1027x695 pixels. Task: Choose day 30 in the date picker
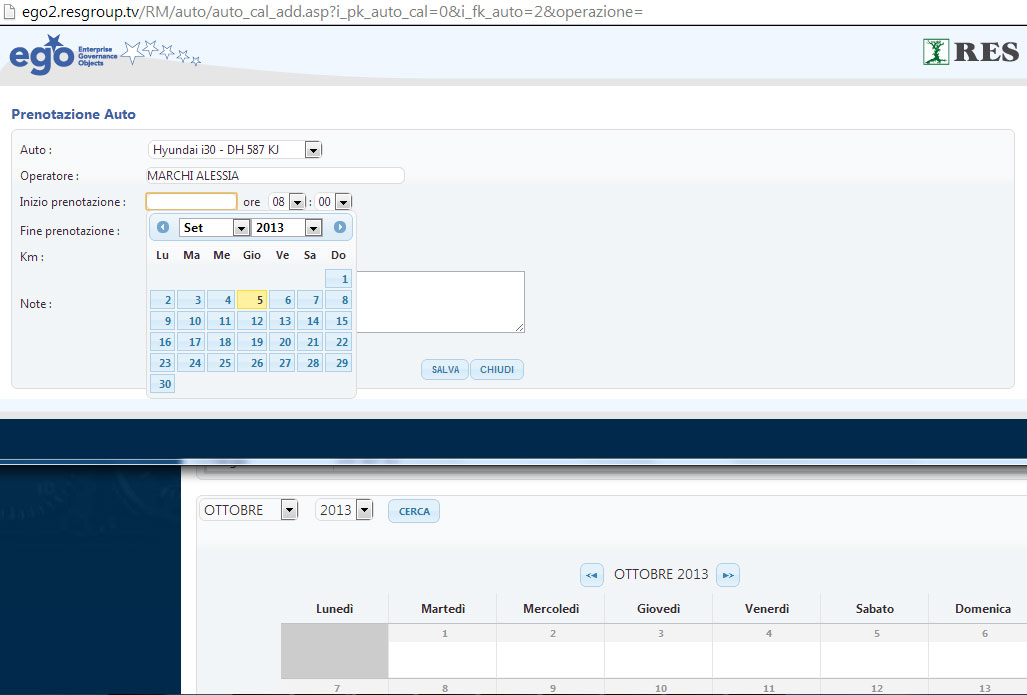pyautogui.click(x=162, y=383)
